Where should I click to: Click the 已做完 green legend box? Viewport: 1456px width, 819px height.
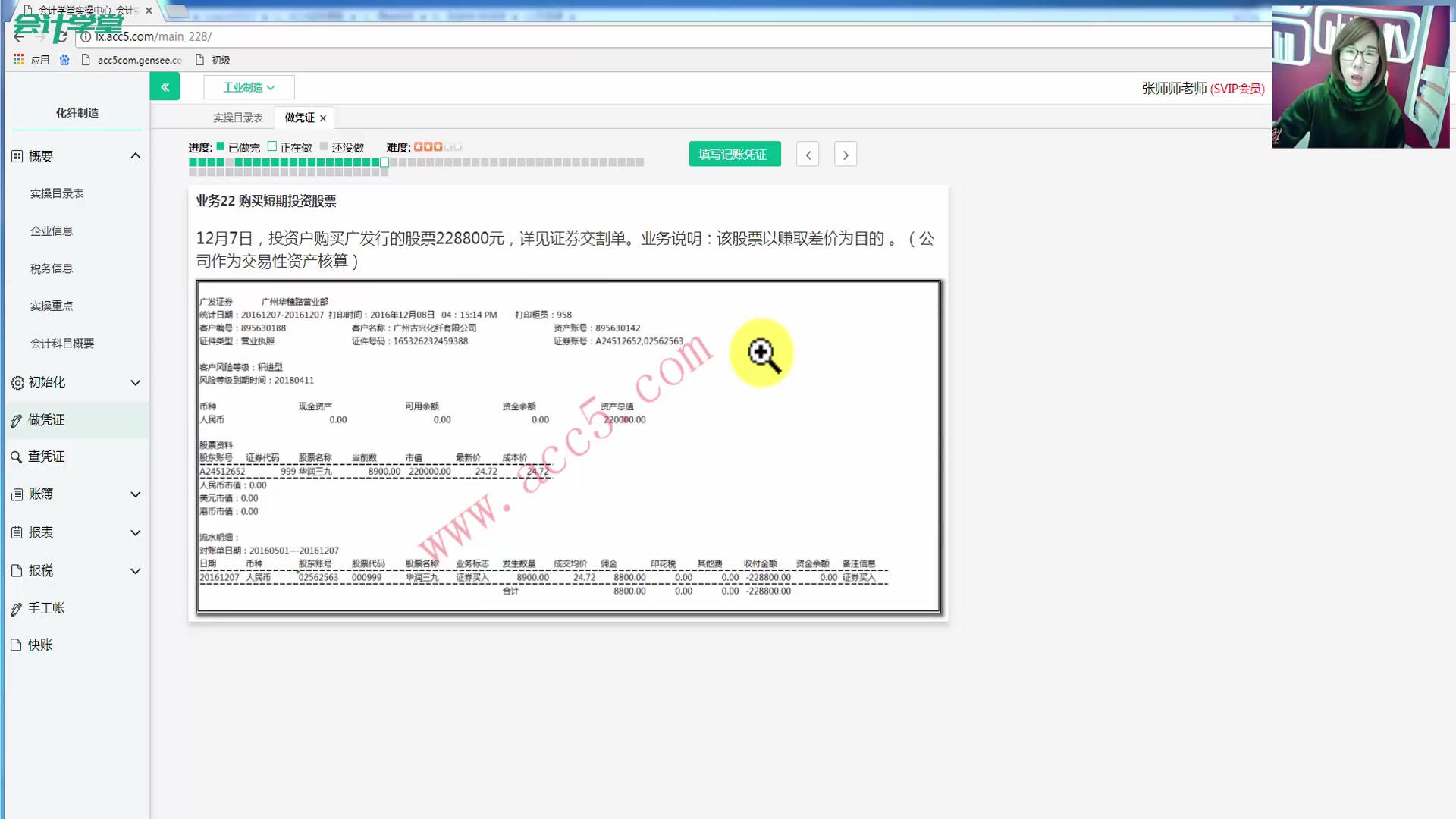[x=221, y=146]
